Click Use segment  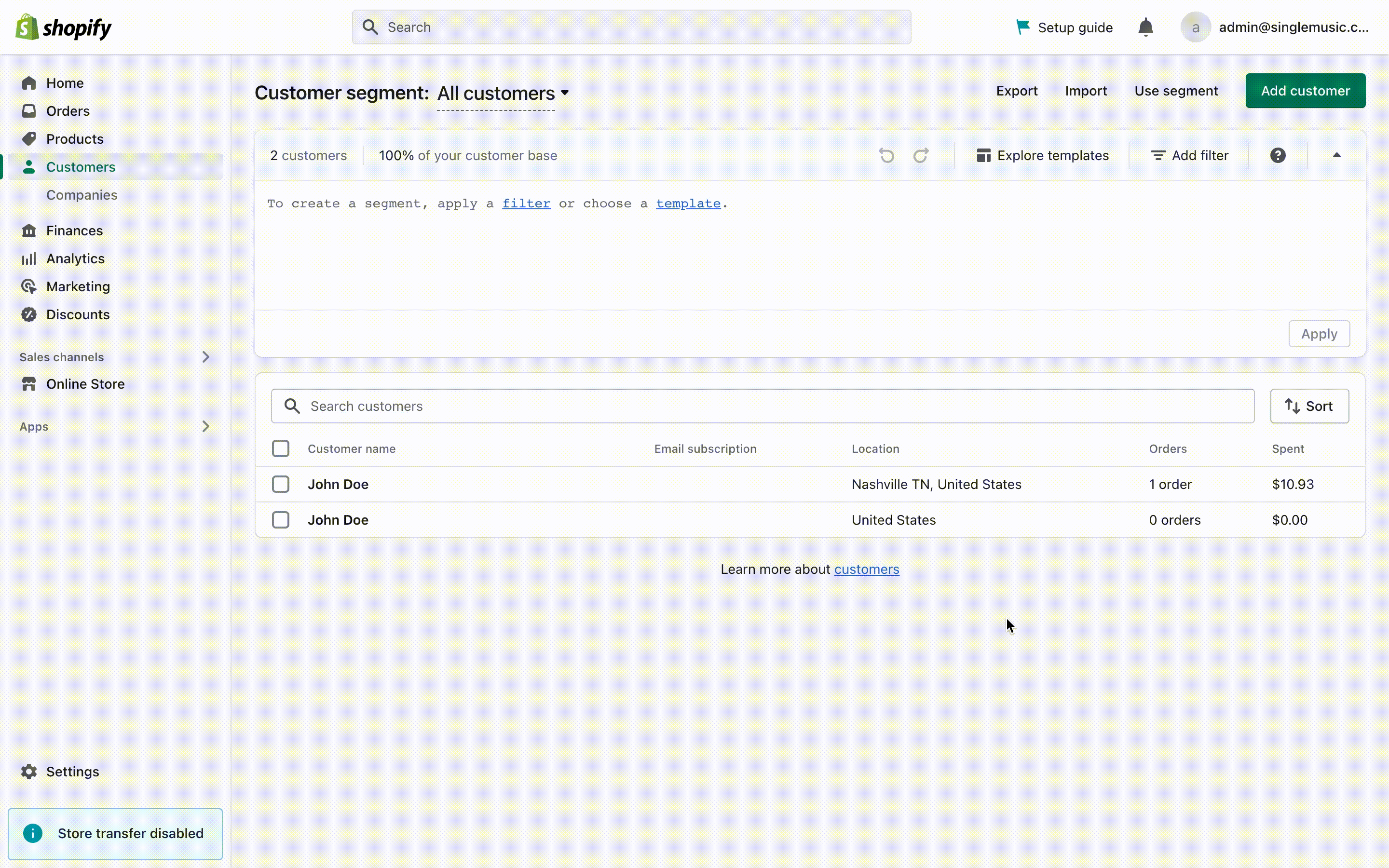click(1176, 91)
